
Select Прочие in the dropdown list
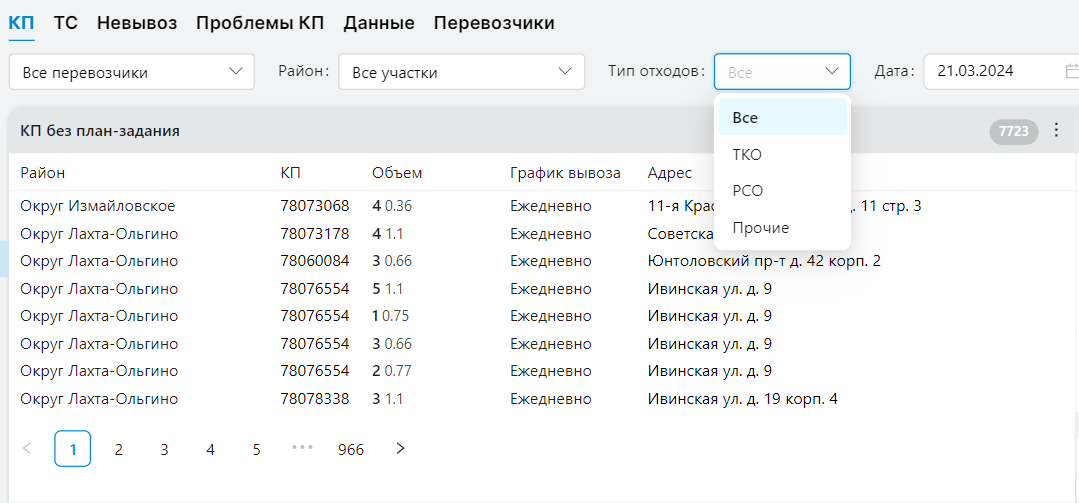pos(760,228)
